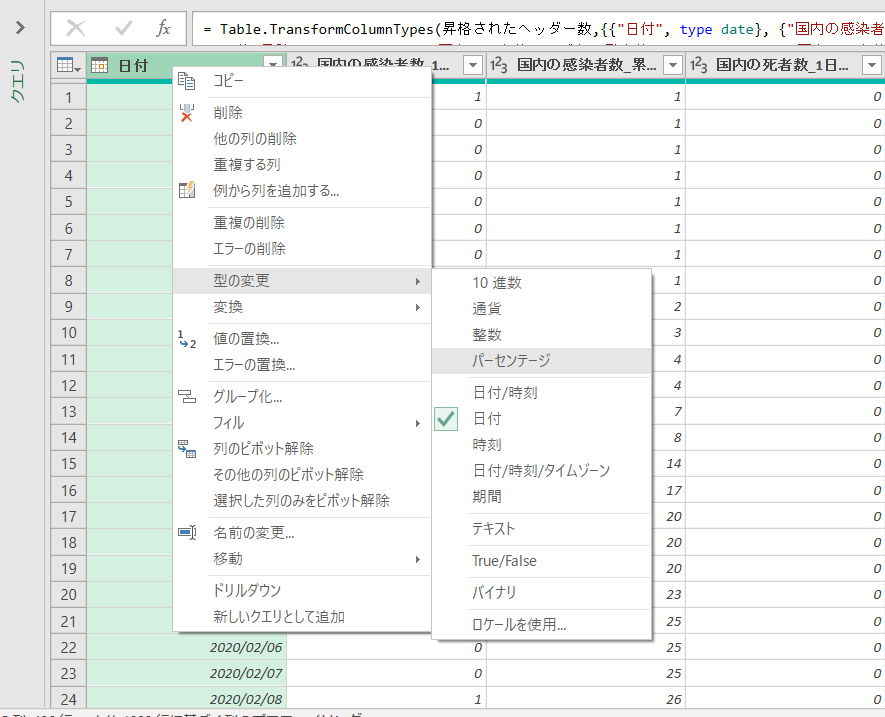Click cumulative value 26 in row 24
This screenshot has height=717, width=885.
click(x=674, y=699)
